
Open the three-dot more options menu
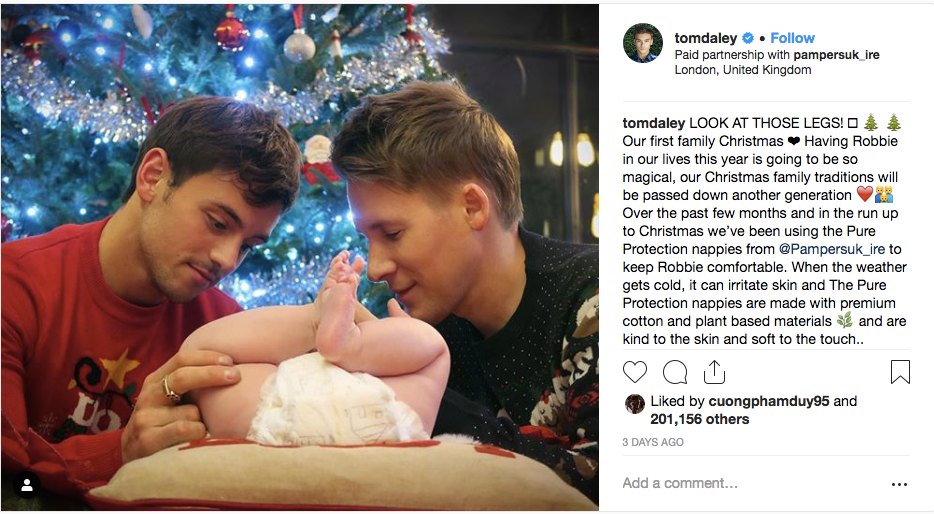pyautogui.click(x=899, y=484)
